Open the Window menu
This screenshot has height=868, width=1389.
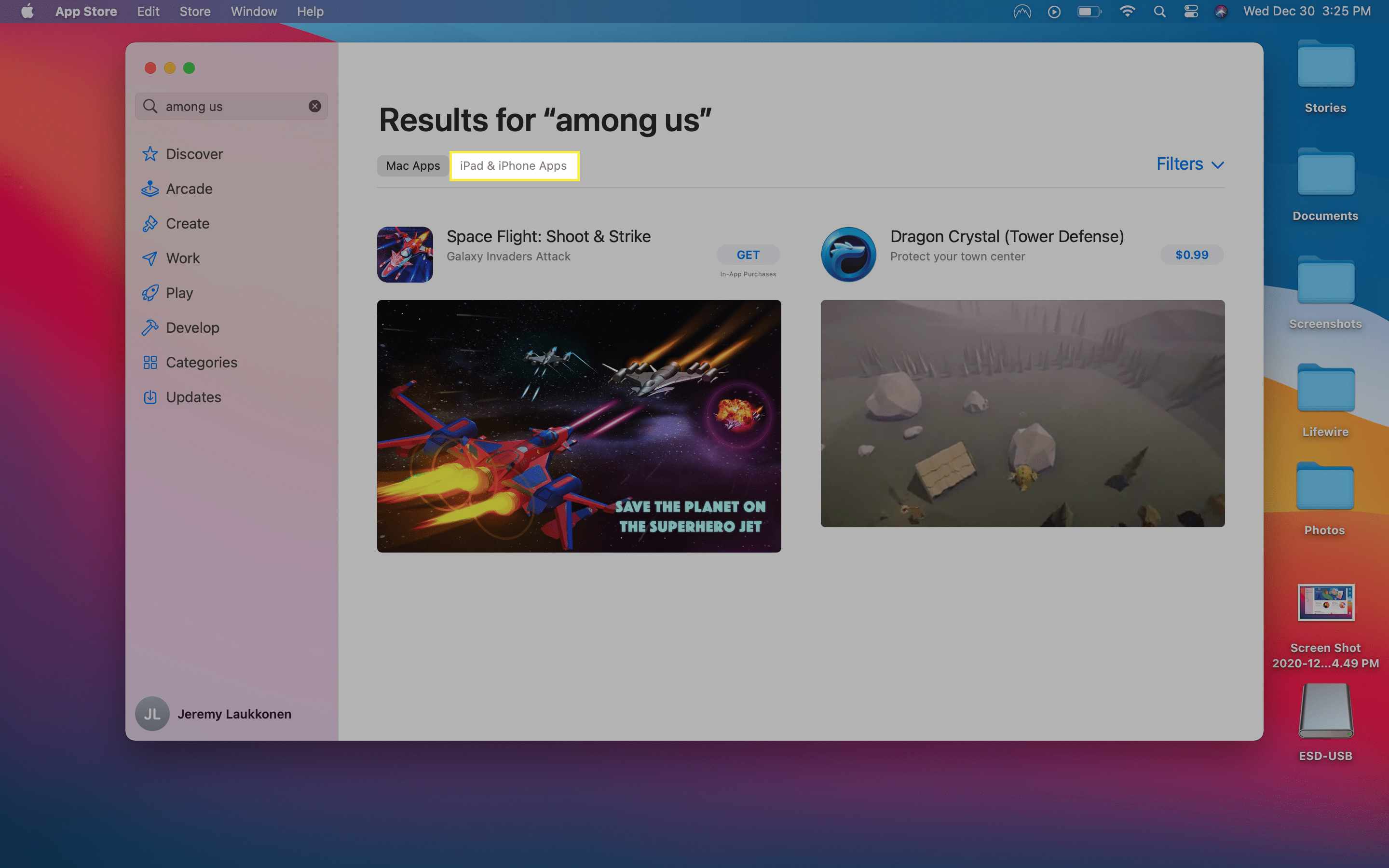pos(254,12)
